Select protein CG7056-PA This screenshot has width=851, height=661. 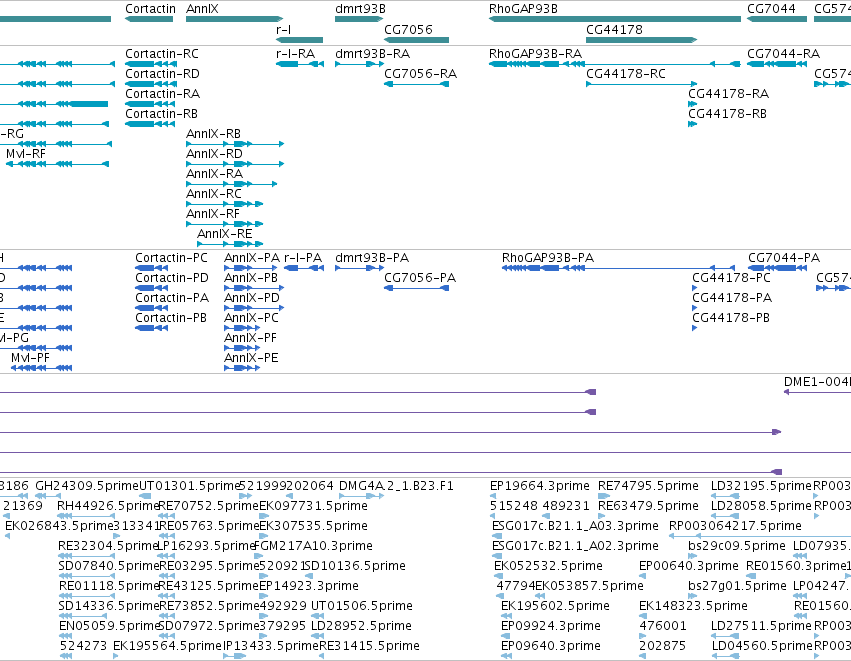pos(420,278)
